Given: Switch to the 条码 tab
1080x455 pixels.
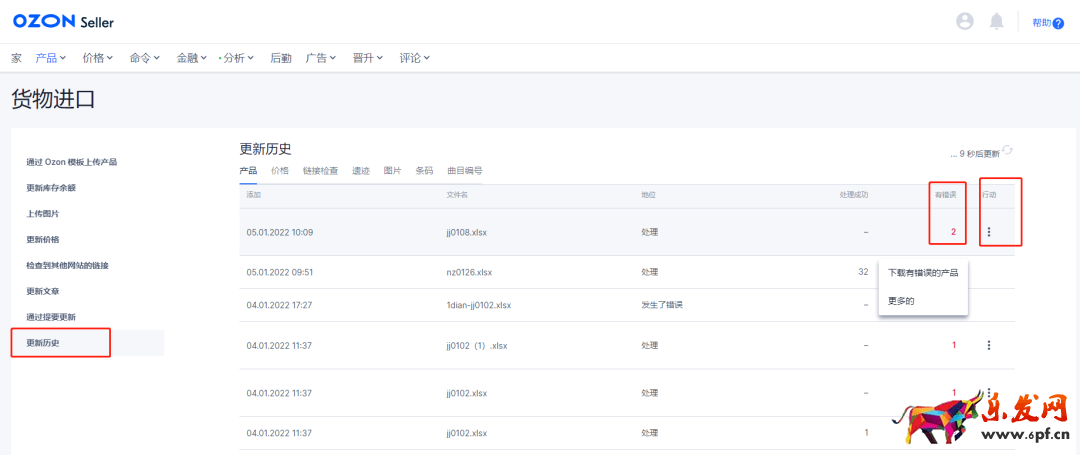Looking at the screenshot, I should point(424,171).
